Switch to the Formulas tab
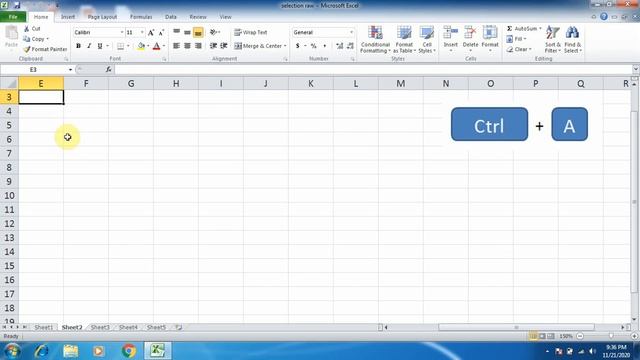640x360 pixels. tap(141, 17)
